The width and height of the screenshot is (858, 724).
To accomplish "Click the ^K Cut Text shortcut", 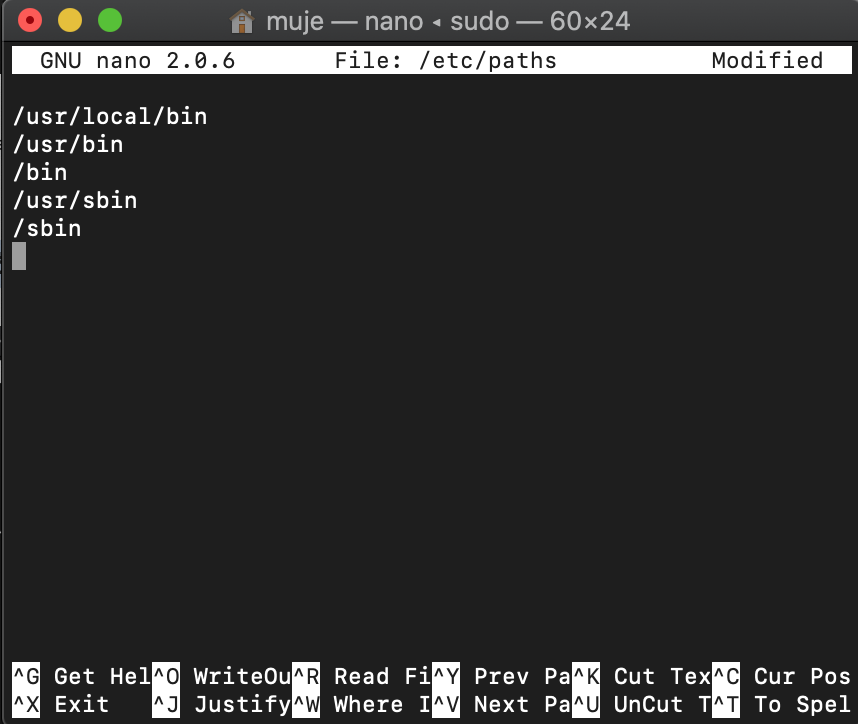I will coord(642,676).
